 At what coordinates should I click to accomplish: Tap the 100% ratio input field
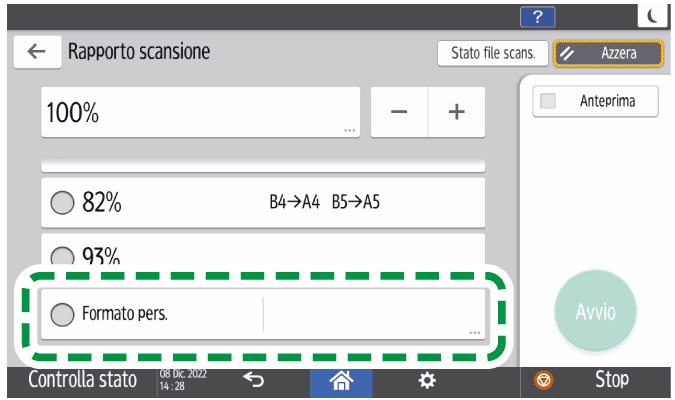[x=200, y=112]
